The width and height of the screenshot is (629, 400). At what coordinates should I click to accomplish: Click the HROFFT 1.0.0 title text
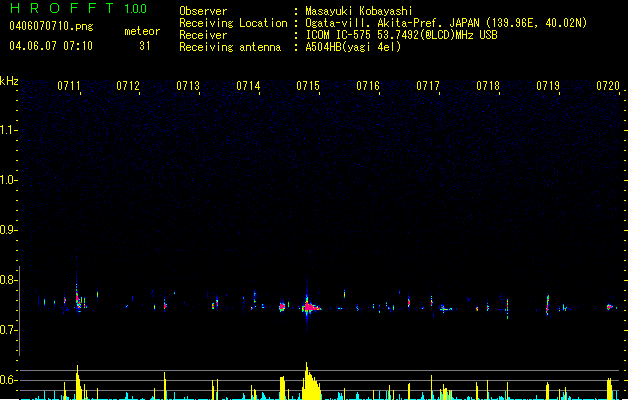pos(79,8)
